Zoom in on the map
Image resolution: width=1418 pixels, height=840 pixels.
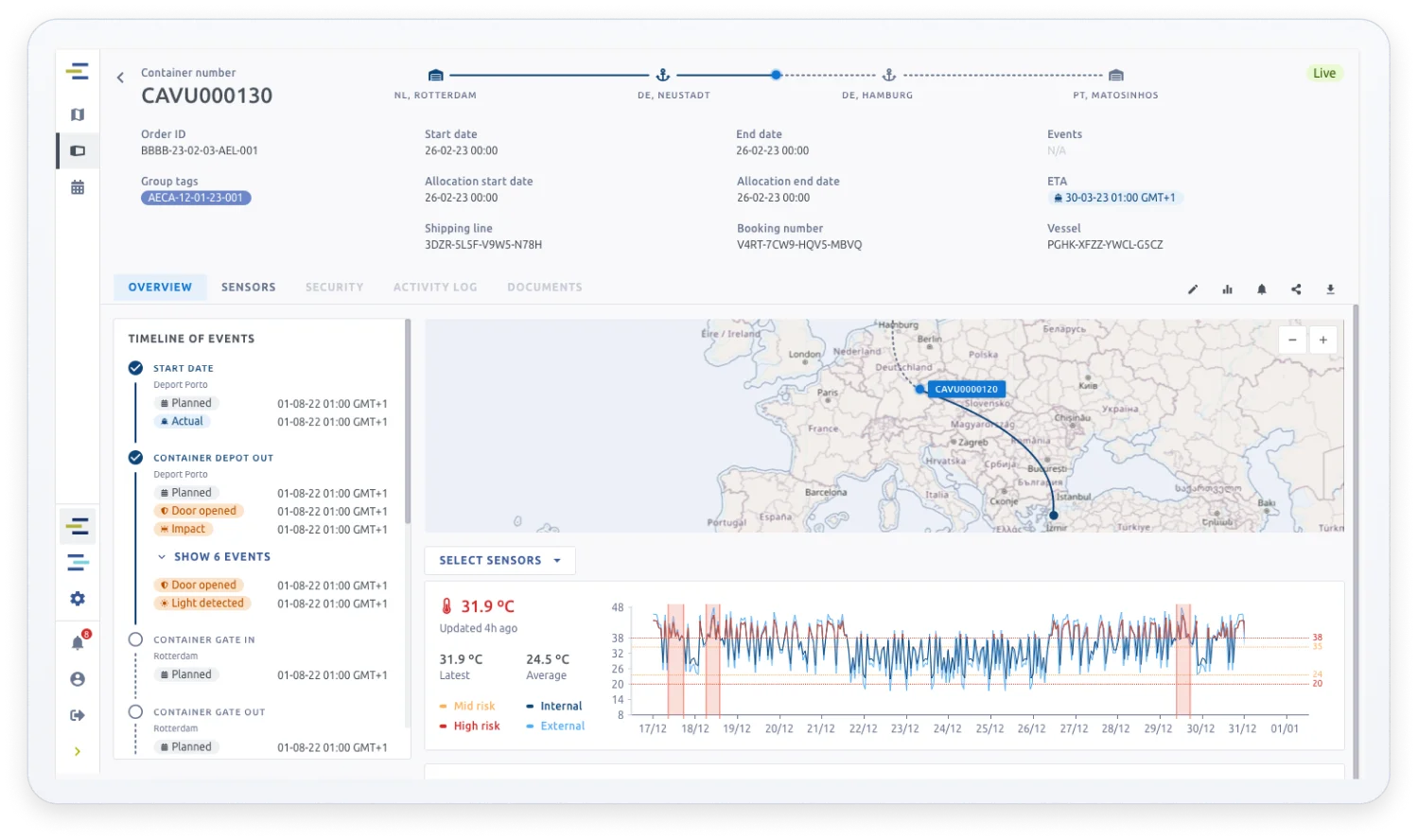[x=1322, y=341]
